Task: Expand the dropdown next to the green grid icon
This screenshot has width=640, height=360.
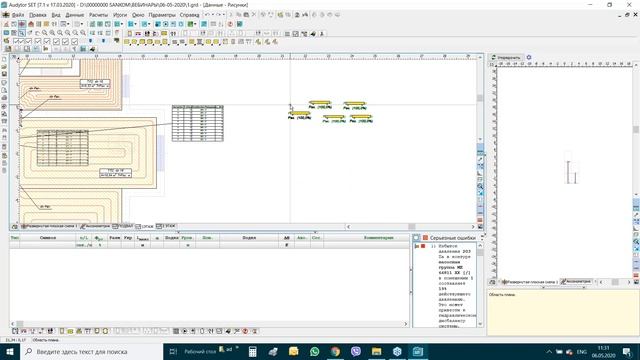Action: 196,24
